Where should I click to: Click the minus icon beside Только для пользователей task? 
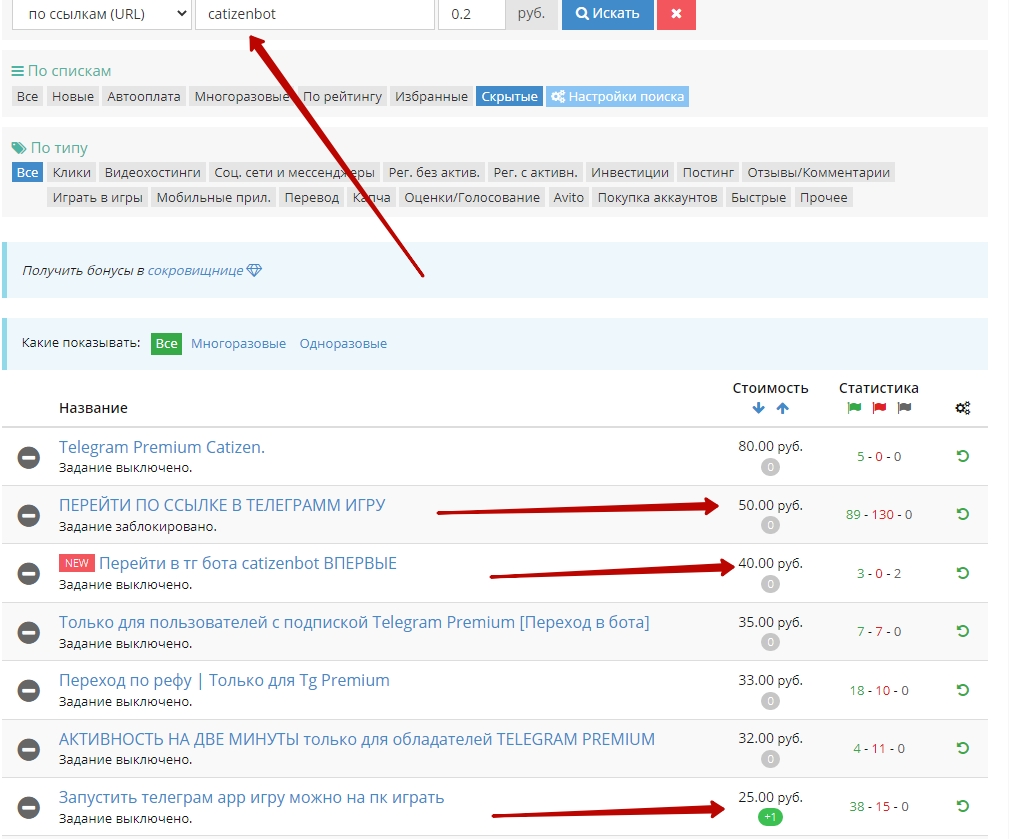pos(28,632)
